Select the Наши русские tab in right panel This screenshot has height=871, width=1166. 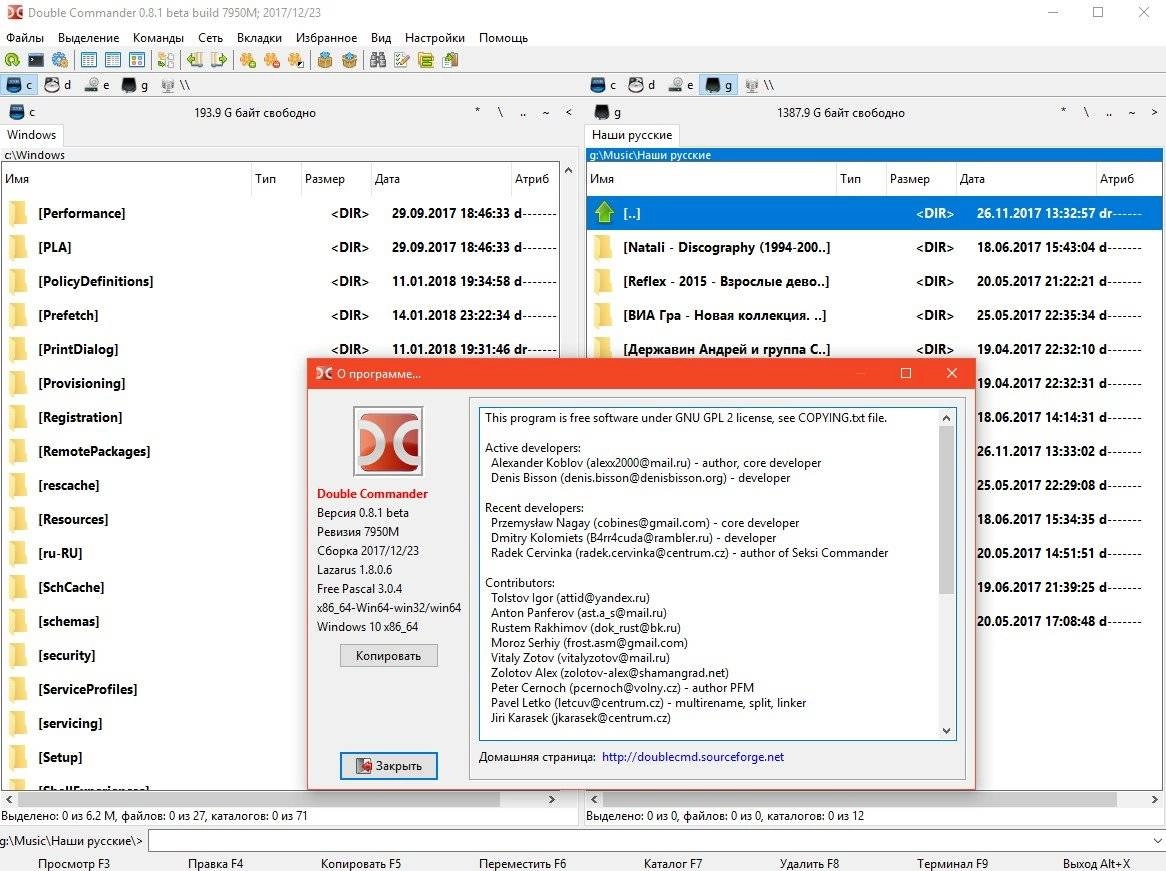point(632,135)
